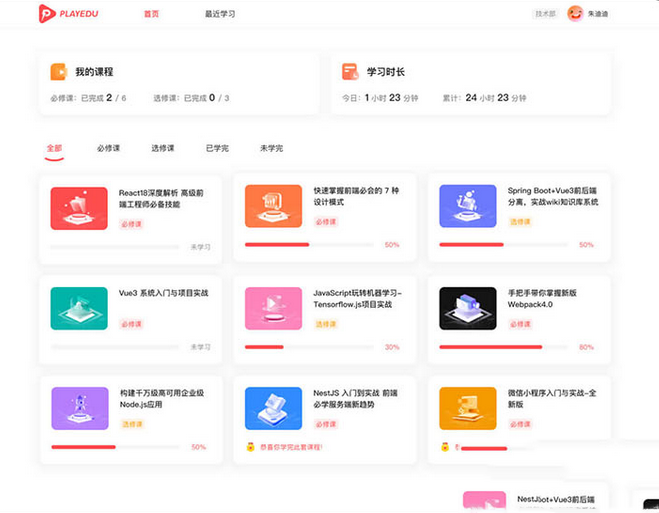Click the 学习时长 heading
This screenshot has height=513, width=659.
pyautogui.click(x=385, y=72)
